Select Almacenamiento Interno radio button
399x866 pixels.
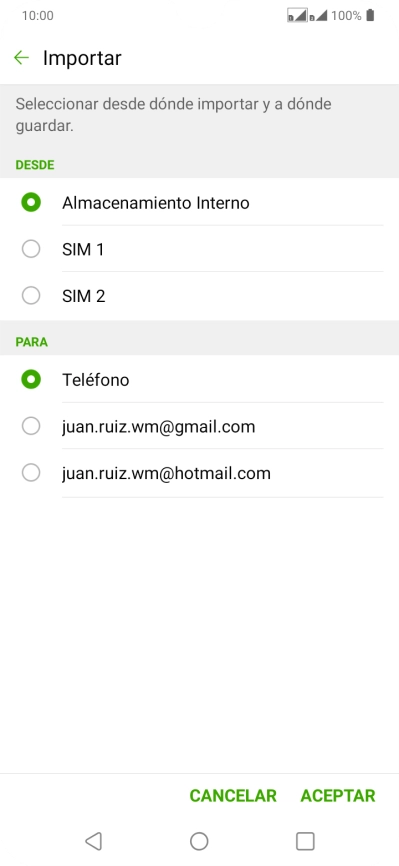pos(31,203)
